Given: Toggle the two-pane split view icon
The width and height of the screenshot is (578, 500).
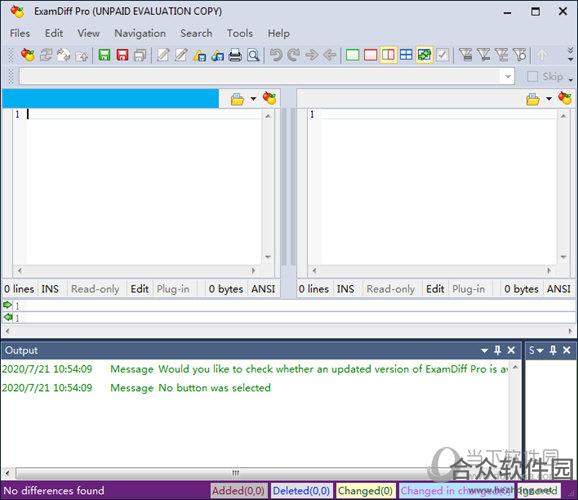Looking at the screenshot, I should tap(388, 55).
